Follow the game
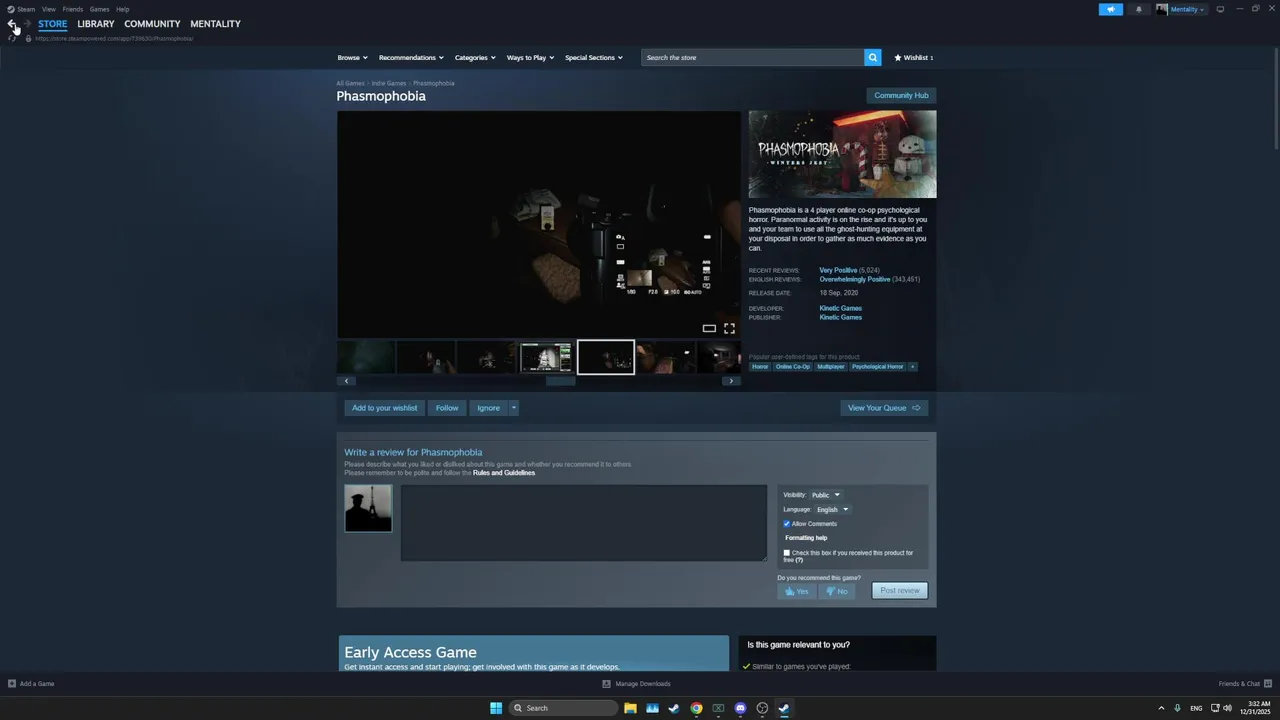 click(x=447, y=408)
